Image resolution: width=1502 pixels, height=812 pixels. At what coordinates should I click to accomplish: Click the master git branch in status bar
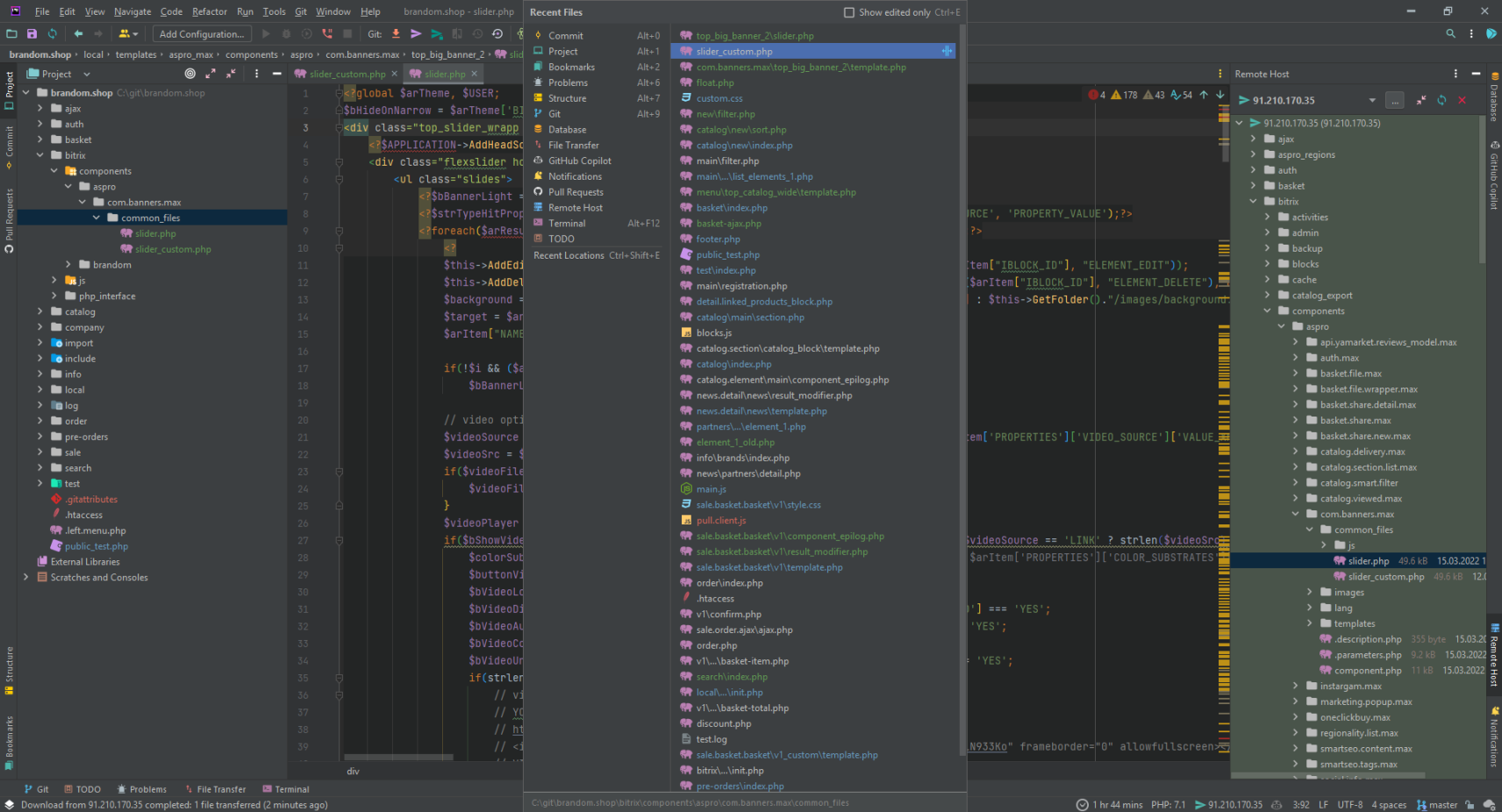[x=1436, y=805]
